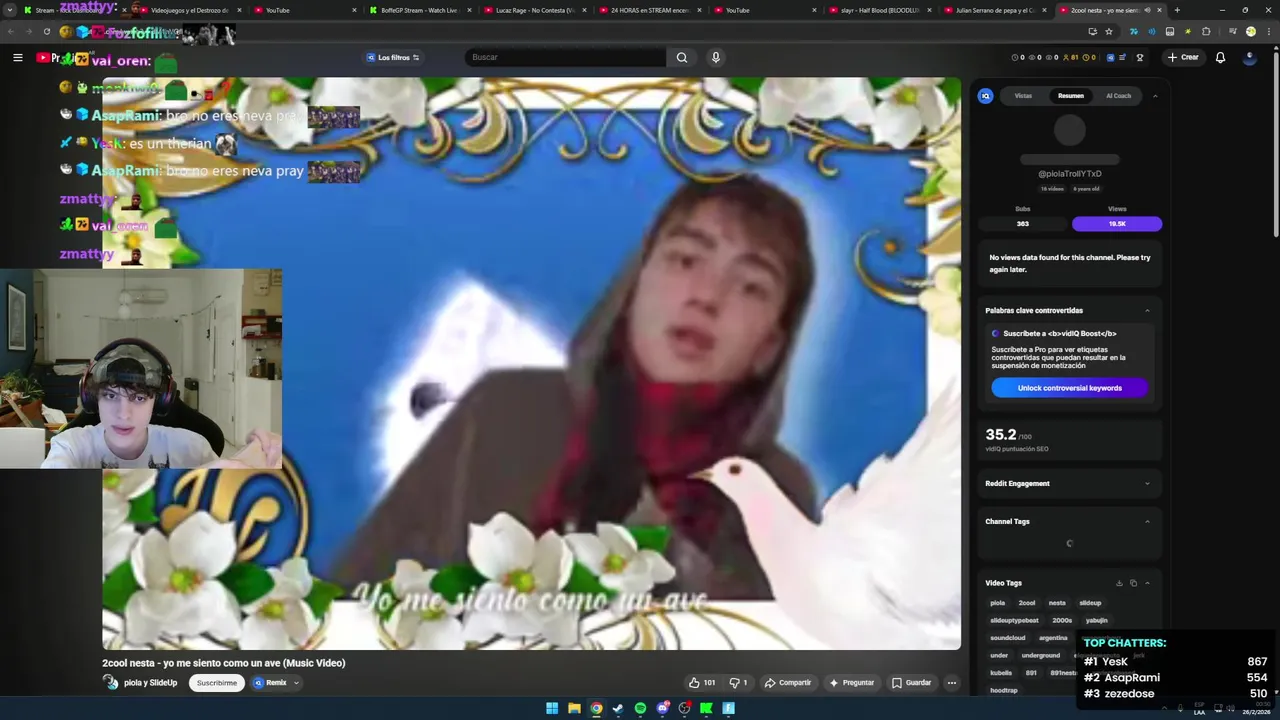This screenshot has height=720, width=1280.
Task: Open Chrome three-dot menu
Action: point(1268,31)
